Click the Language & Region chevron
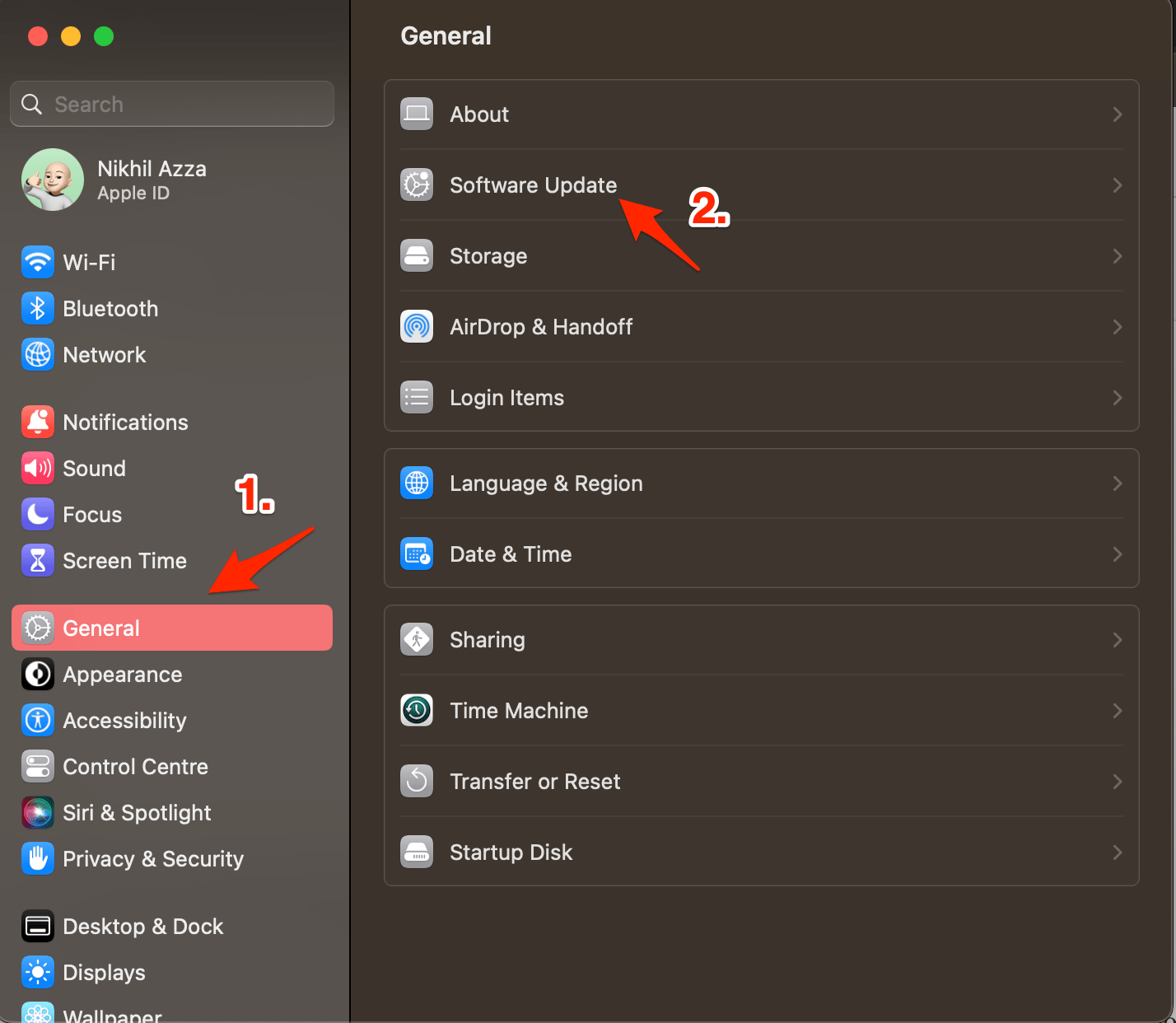 (1118, 483)
